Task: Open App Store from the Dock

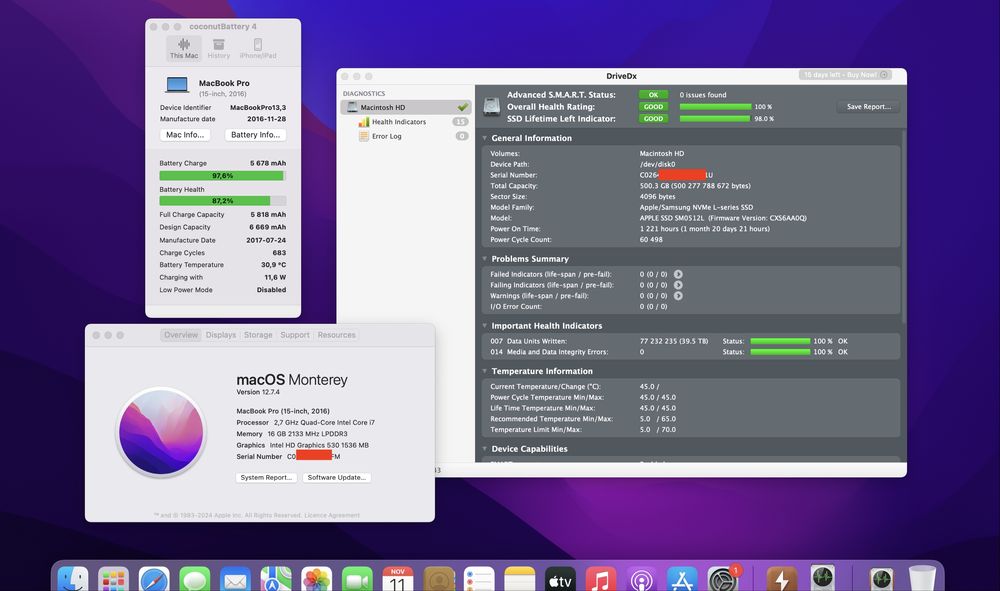Action: pos(682,579)
